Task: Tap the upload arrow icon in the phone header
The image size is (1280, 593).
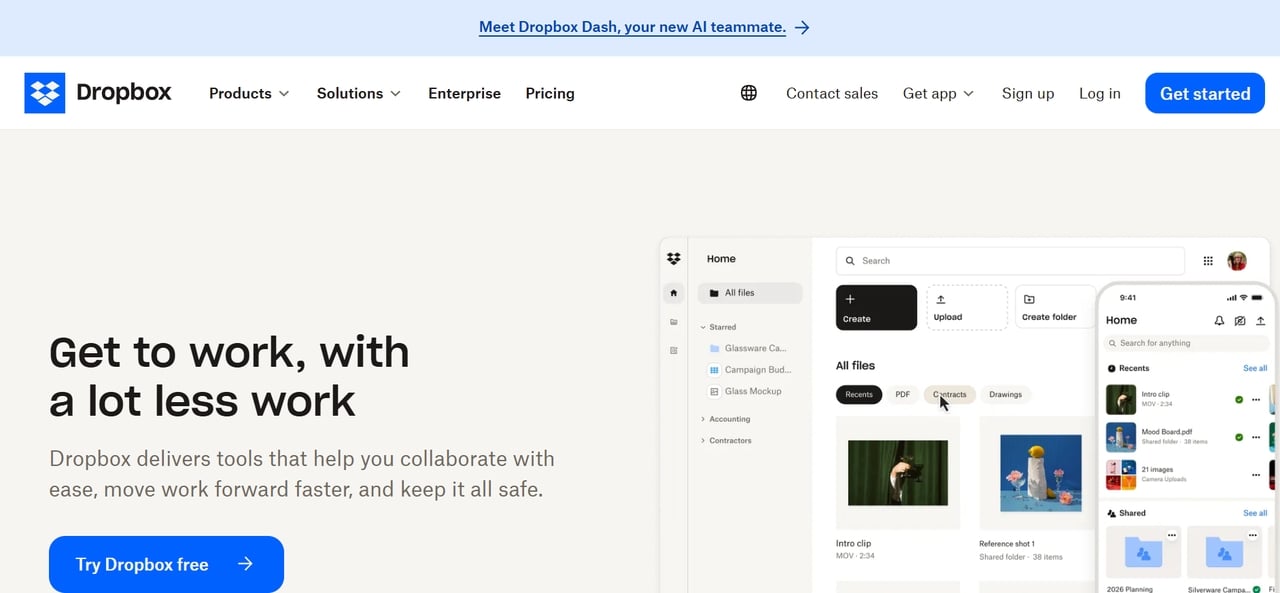Action: point(1260,321)
